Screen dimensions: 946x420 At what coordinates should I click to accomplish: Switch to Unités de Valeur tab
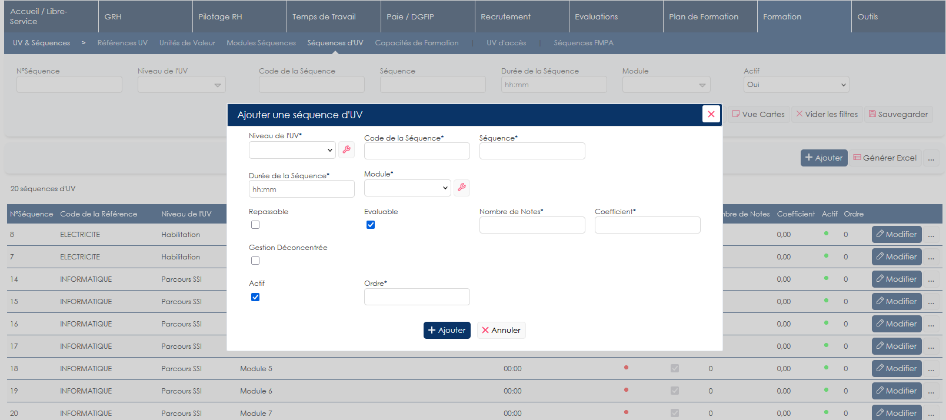point(187,43)
